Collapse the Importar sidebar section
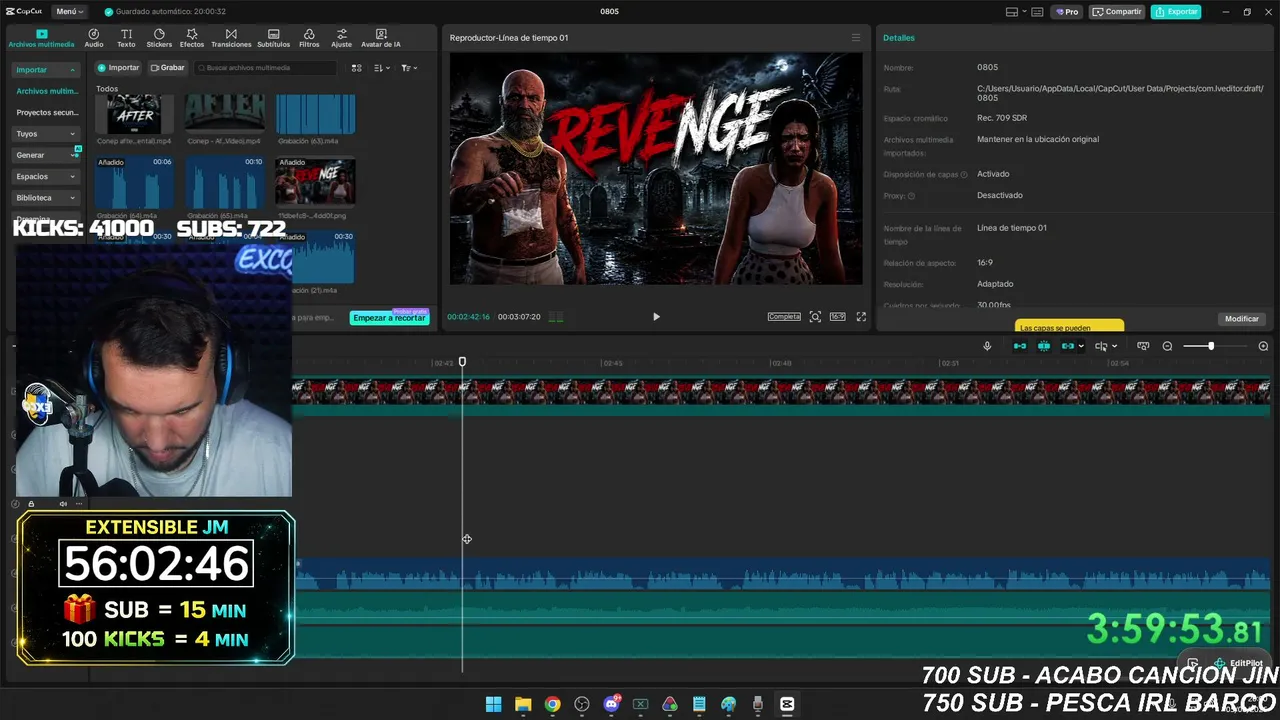 click(46, 70)
